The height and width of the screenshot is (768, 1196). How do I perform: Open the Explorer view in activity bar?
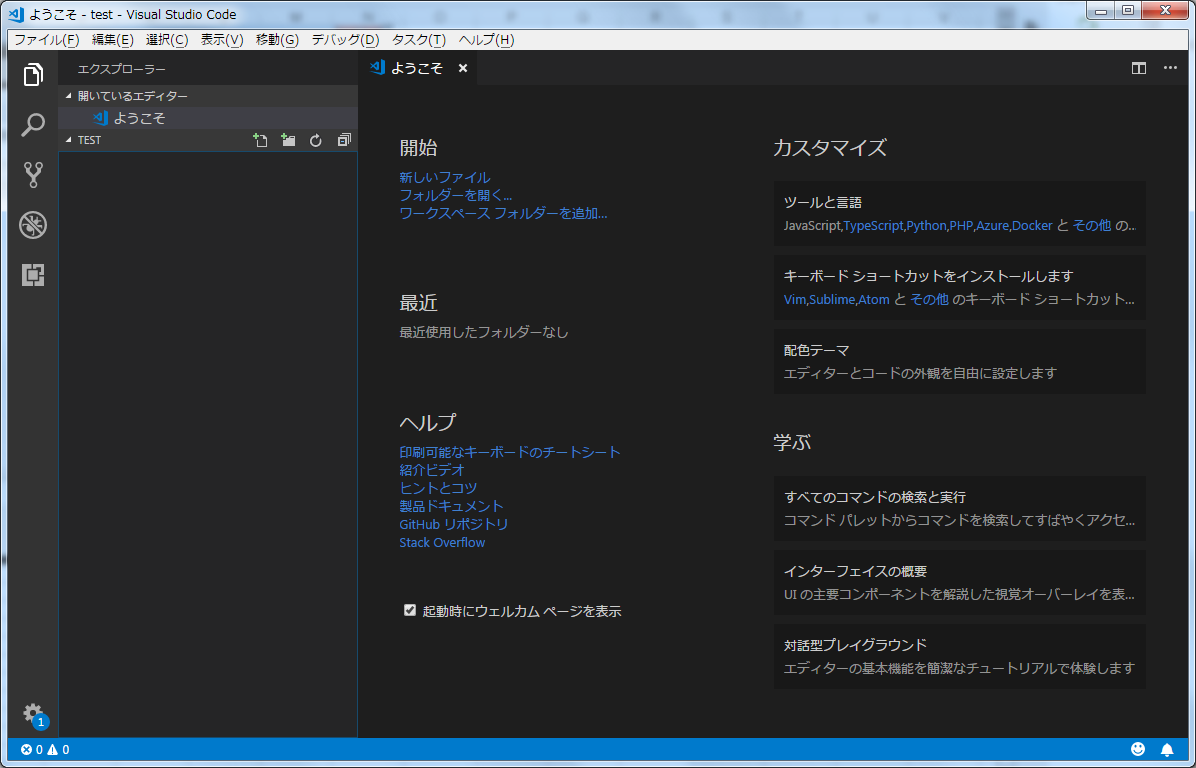(x=33, y=75)
